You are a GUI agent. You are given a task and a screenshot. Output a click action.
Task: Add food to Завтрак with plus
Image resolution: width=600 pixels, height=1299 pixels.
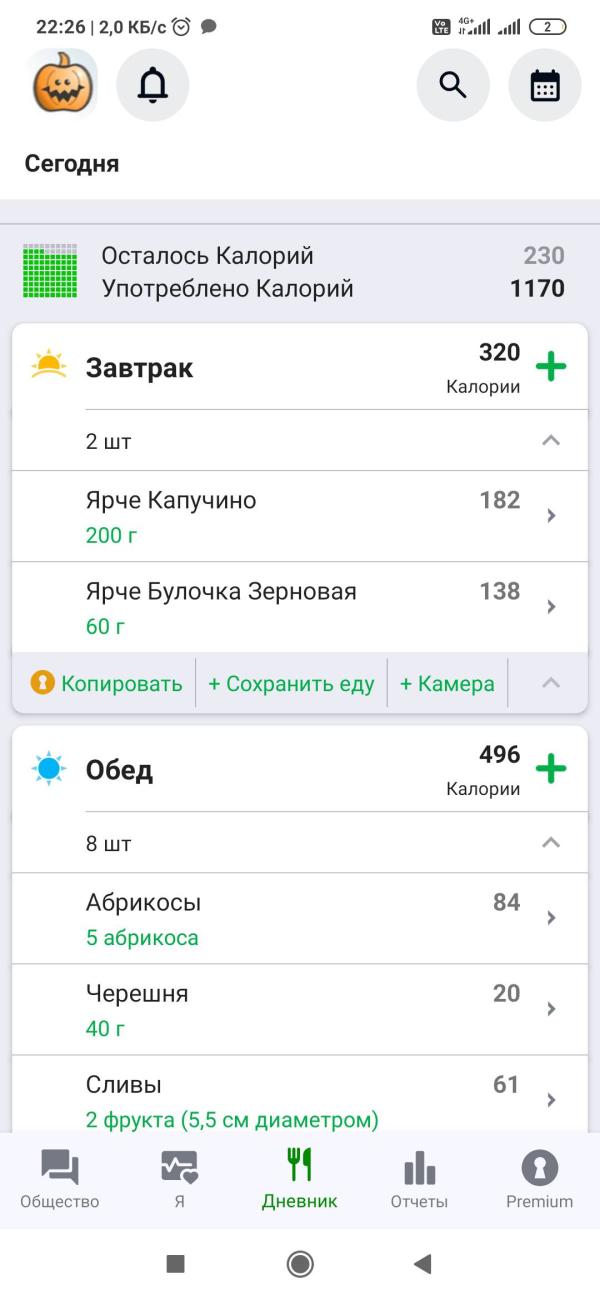[x=551, y=366]
